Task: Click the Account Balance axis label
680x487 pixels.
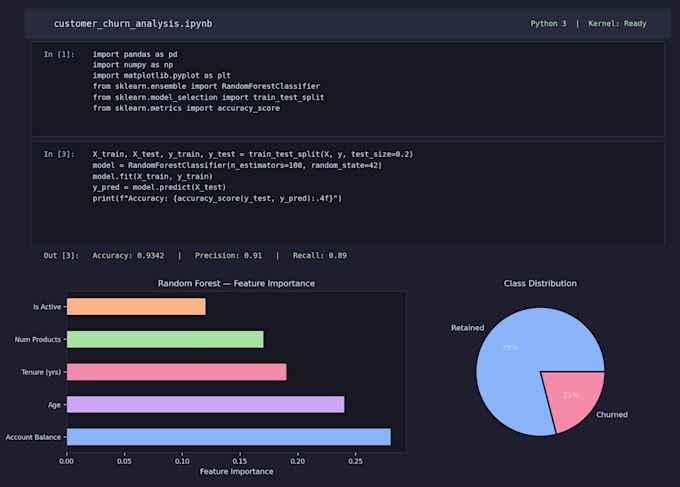Action: (x=33, y=437)
